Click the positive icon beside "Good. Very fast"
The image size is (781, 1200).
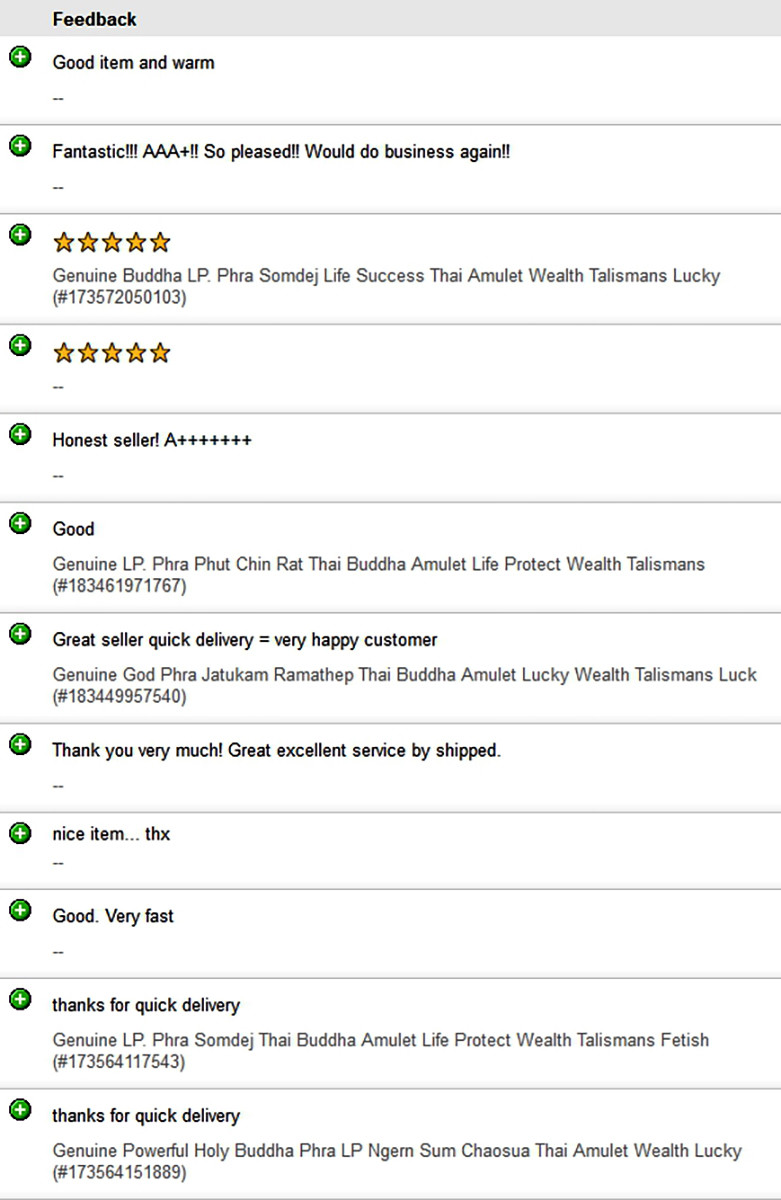(20, 910)
